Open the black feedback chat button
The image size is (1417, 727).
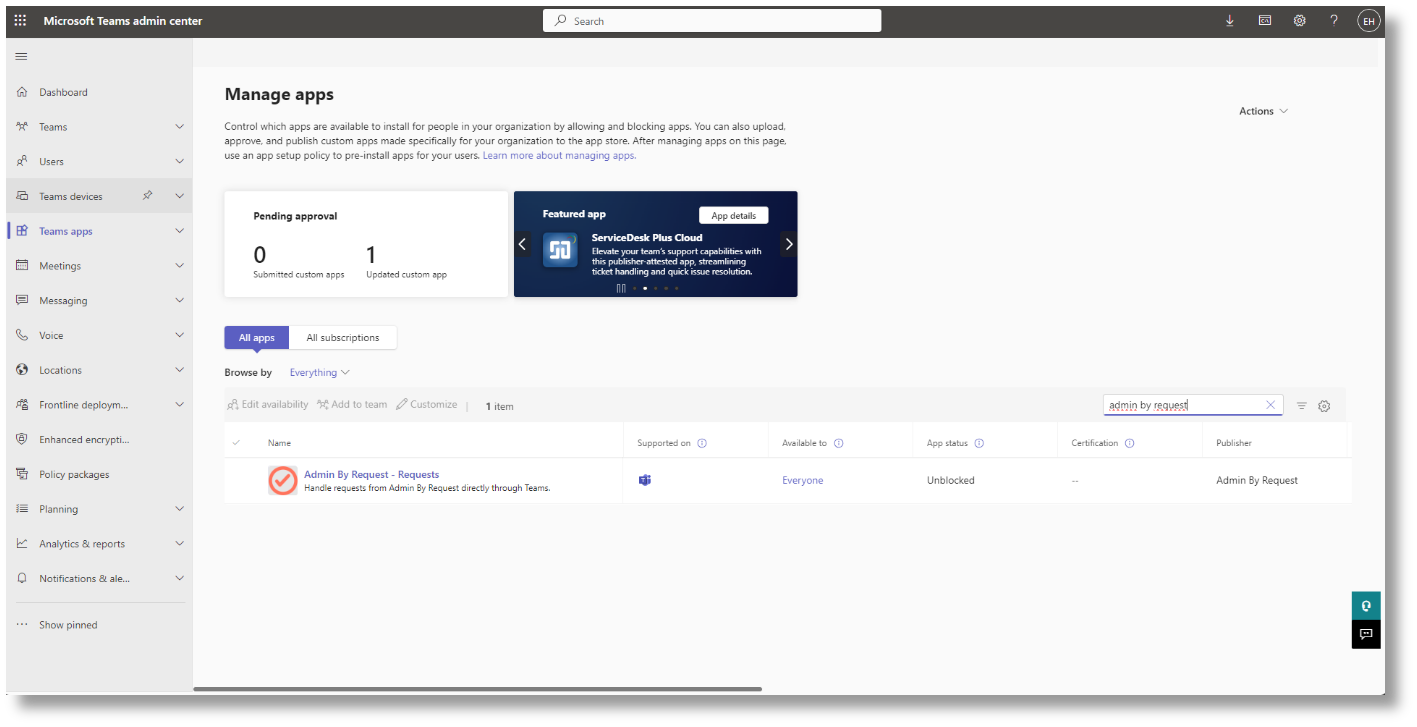pos(1366,634)
